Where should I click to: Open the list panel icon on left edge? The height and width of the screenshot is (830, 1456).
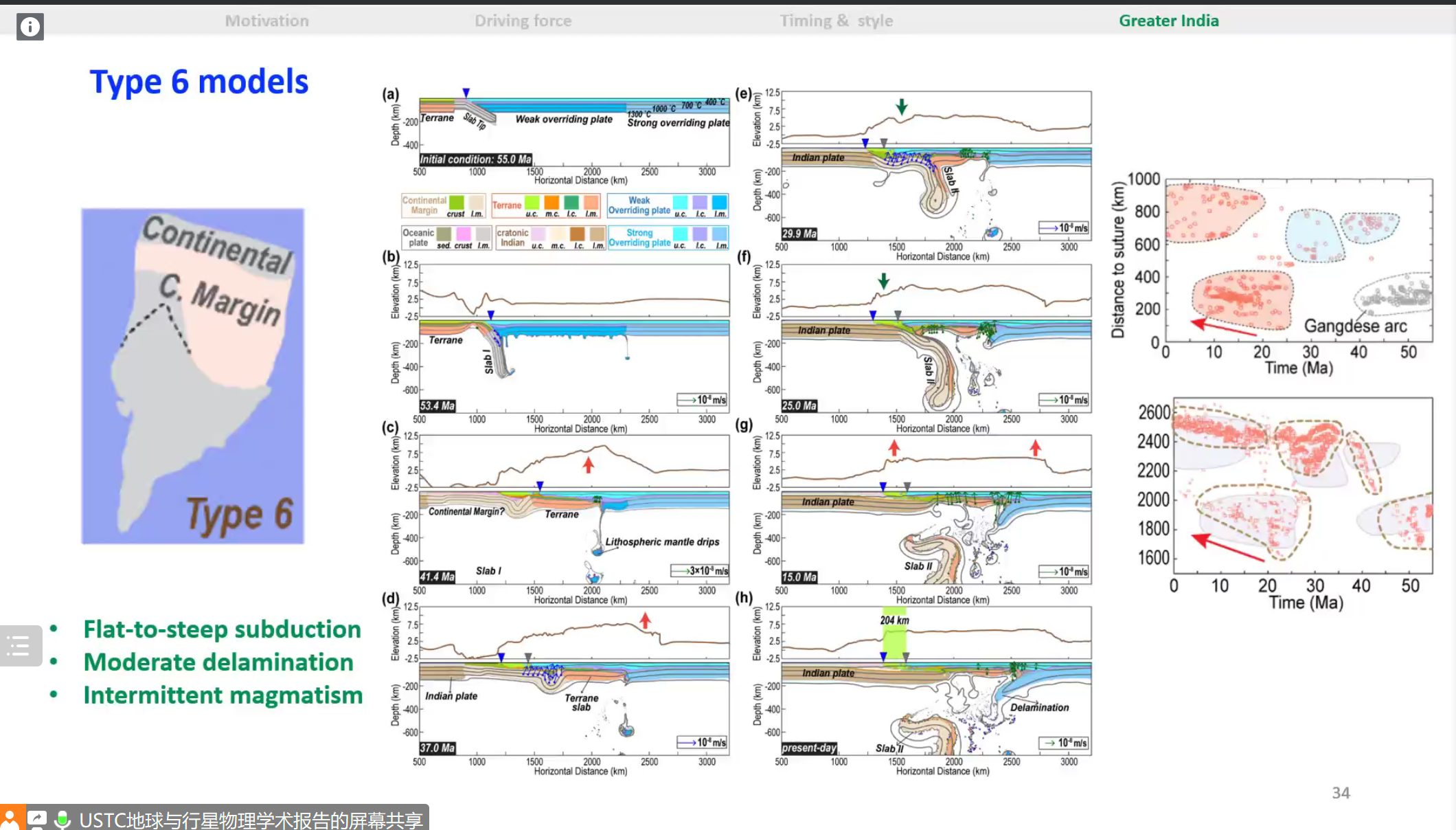(x=20, y=646)
